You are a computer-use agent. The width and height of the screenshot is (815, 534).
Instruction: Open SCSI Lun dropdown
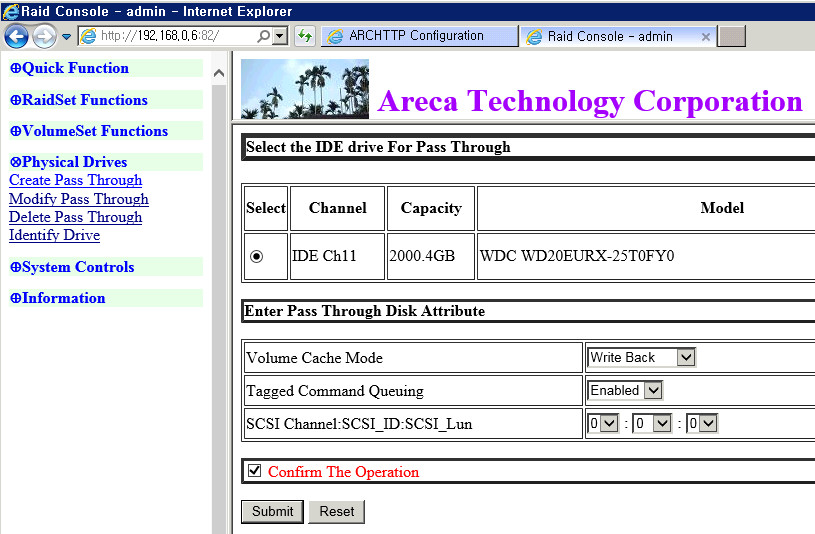[x=702, y=423]
